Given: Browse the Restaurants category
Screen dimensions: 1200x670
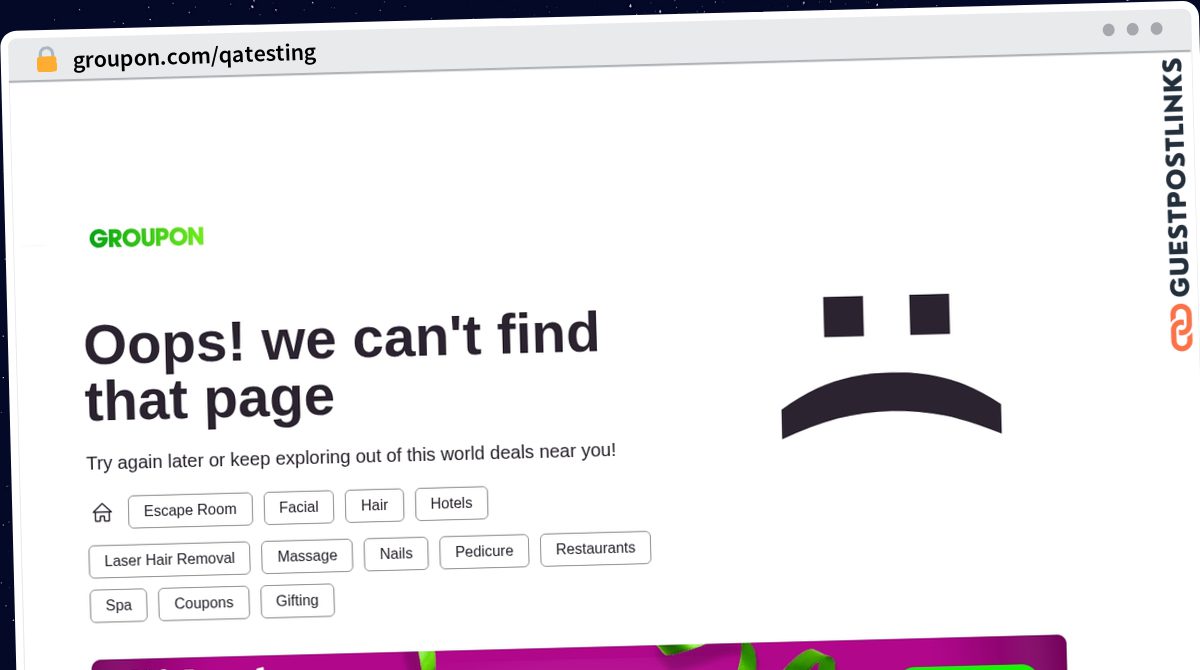Looking at the screenshot, I should pos(595,548).
